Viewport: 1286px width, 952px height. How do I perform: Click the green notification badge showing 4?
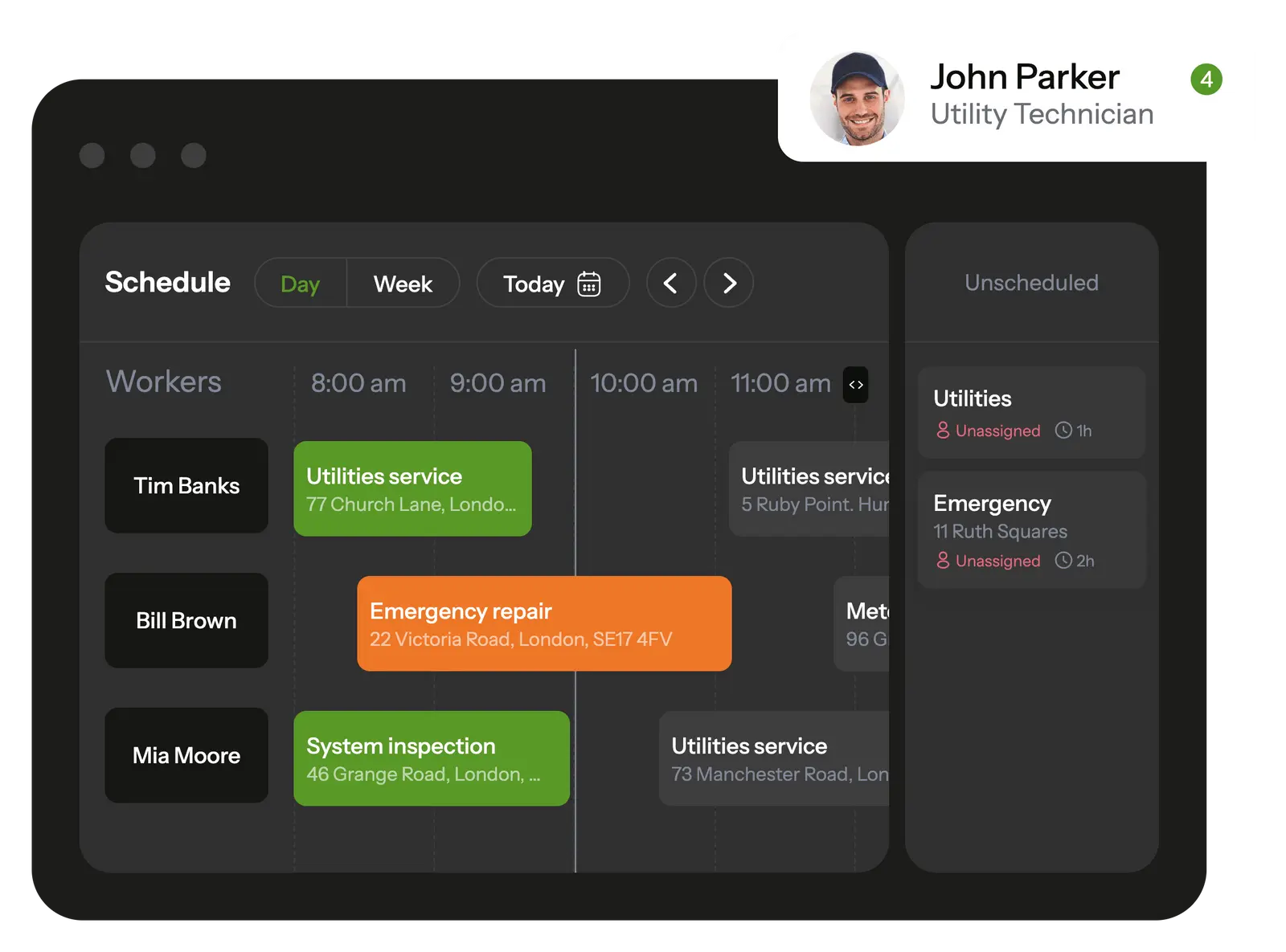(x=1206, y=80)
